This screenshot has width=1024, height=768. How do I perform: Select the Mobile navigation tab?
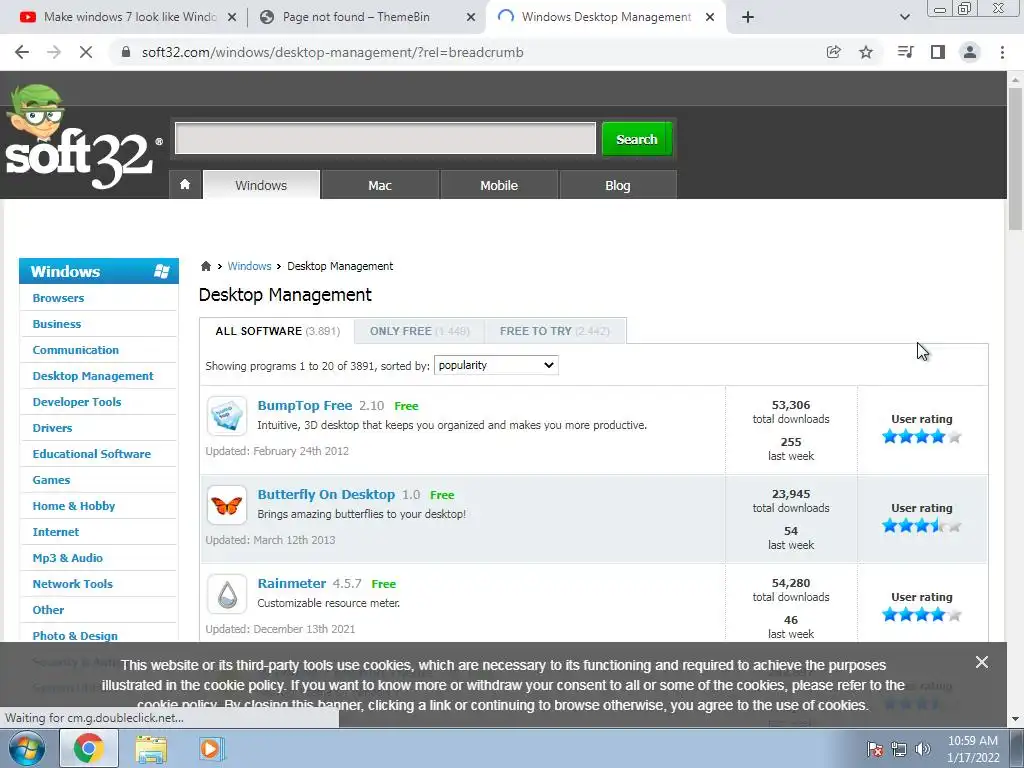[x=499, y=185]
